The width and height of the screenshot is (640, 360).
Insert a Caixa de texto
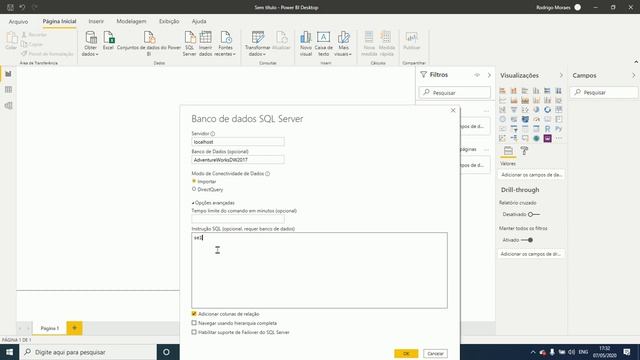point(323,44)
